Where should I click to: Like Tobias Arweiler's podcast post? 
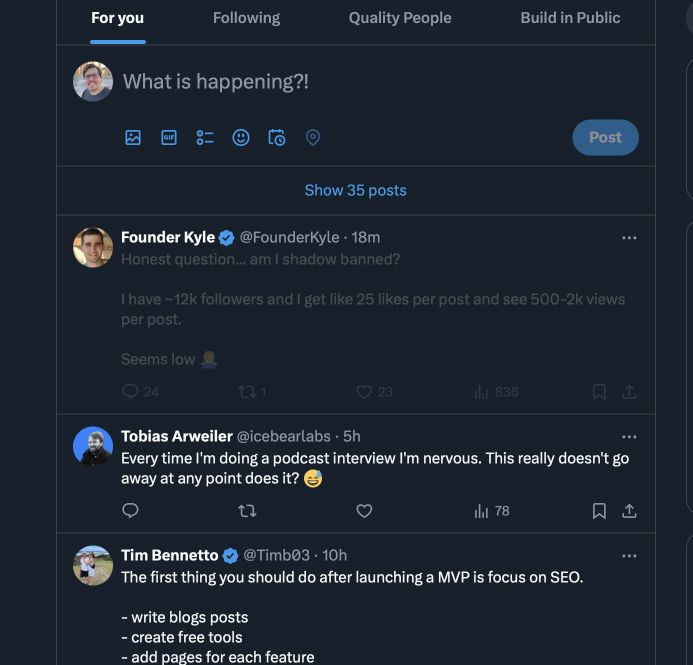click(x=364, y=511)
